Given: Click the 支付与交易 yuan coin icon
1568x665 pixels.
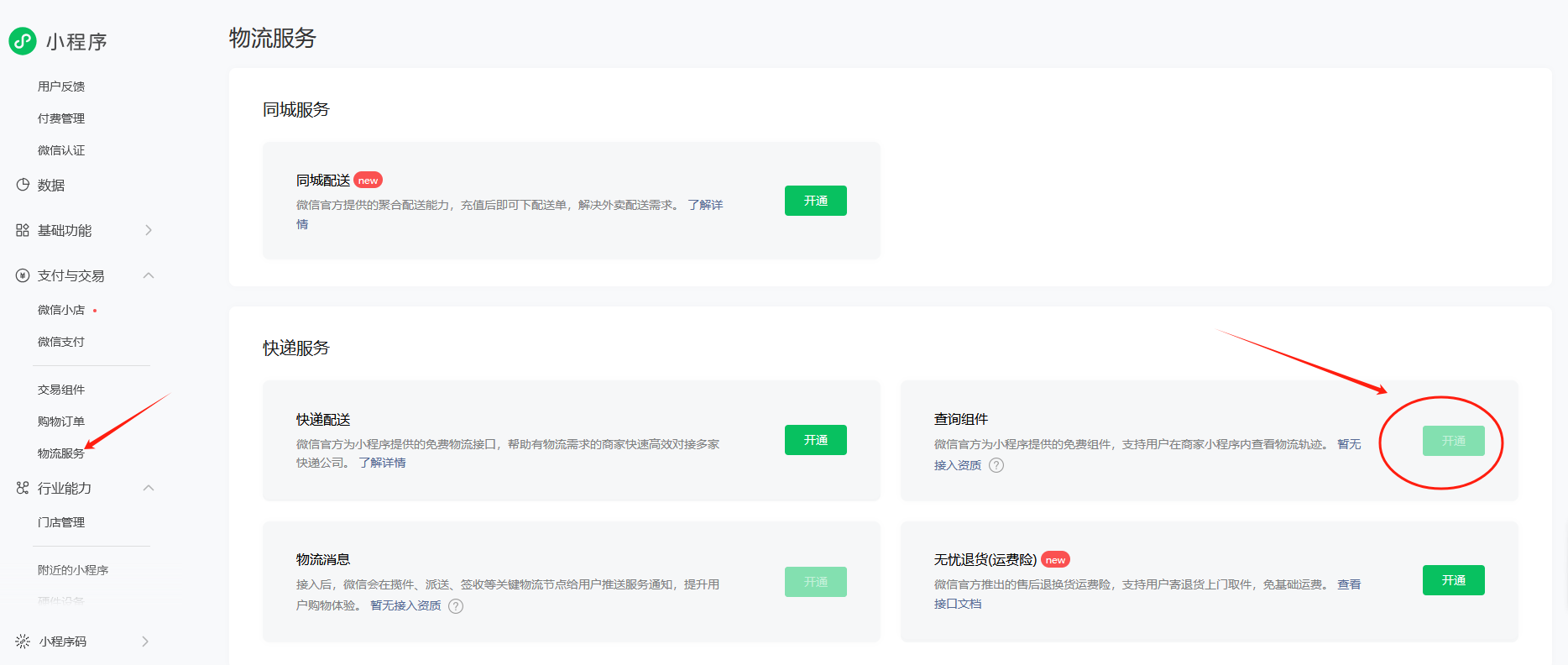Looking at the screenshot, I should [x=23, y=275].
